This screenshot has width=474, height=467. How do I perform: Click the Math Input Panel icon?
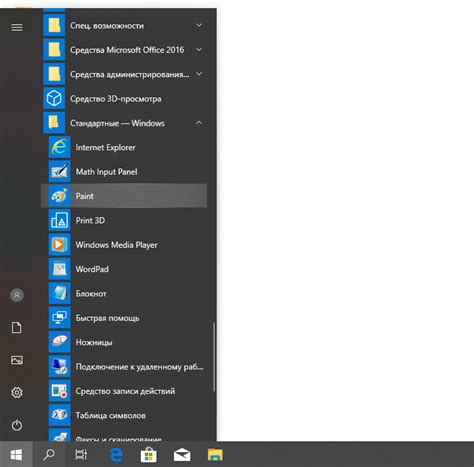pos(59,171)
